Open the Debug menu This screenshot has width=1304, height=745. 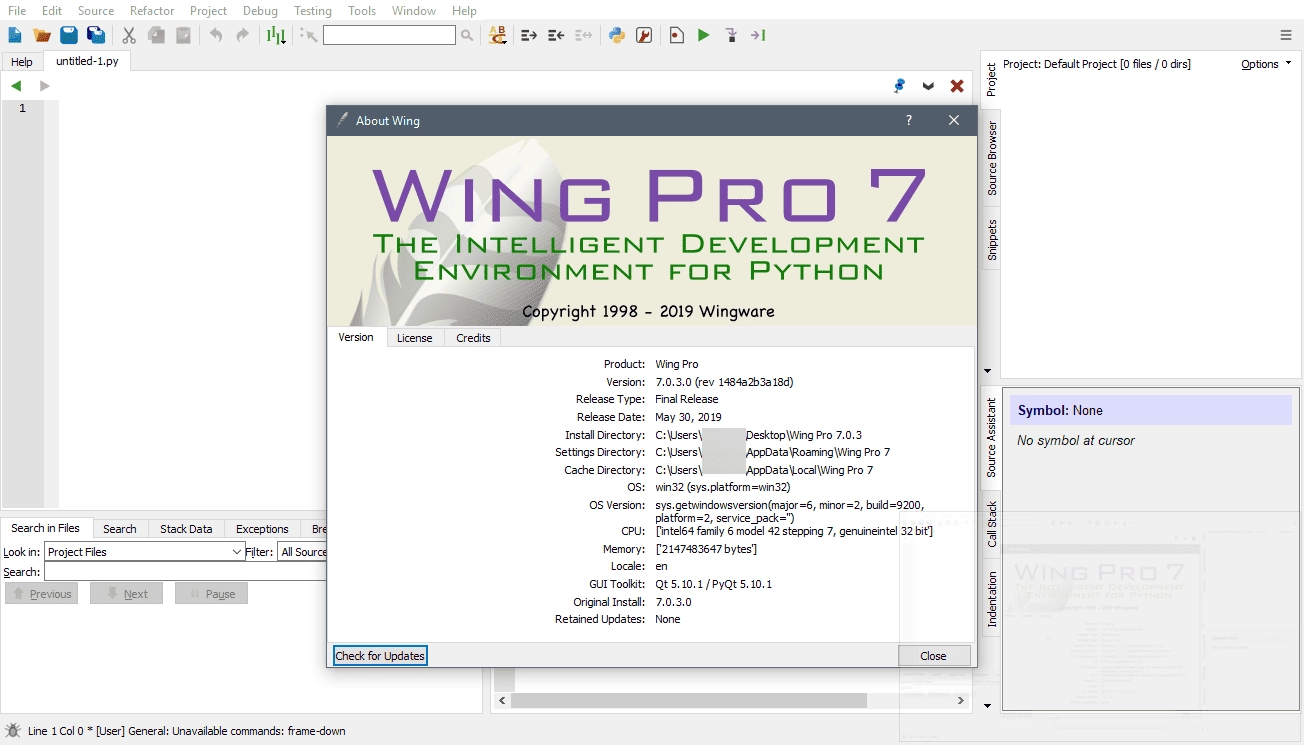[260, 10]
